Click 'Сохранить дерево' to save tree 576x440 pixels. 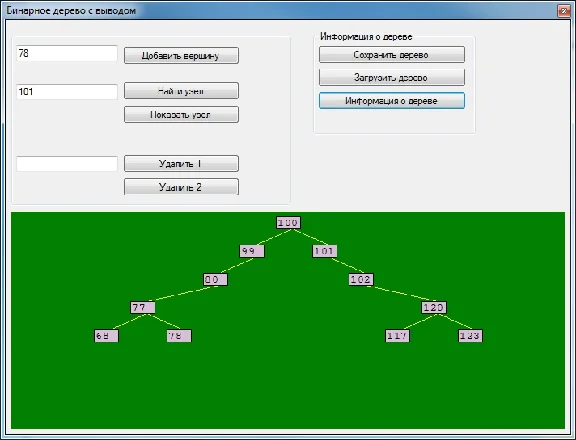(392, 55)
